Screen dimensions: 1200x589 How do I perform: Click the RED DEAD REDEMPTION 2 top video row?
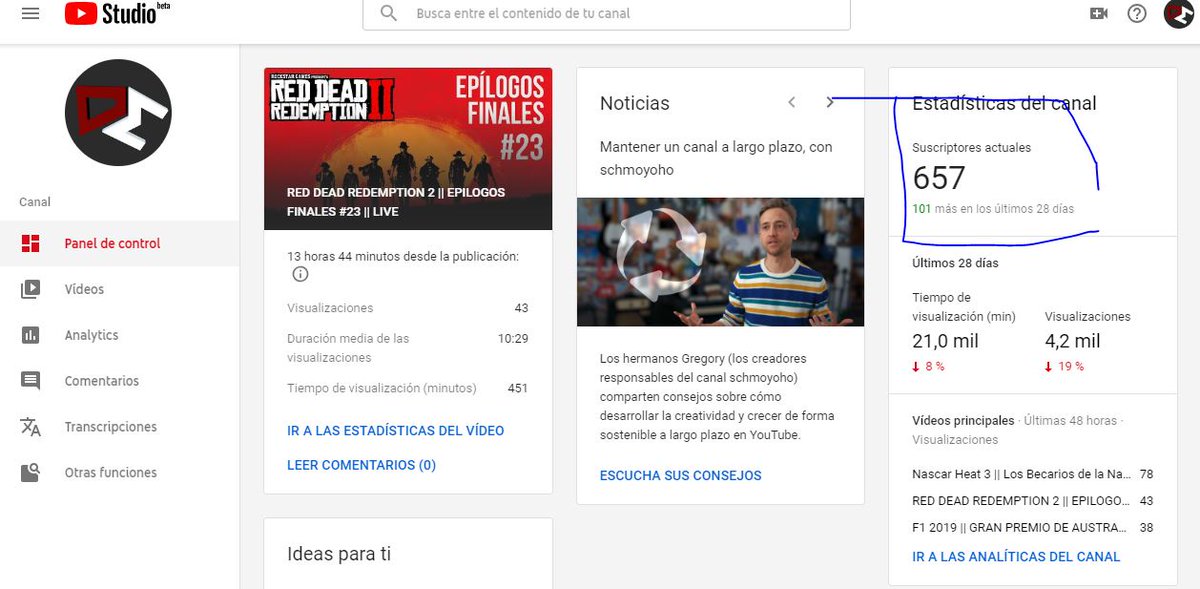coord(1033,501)
